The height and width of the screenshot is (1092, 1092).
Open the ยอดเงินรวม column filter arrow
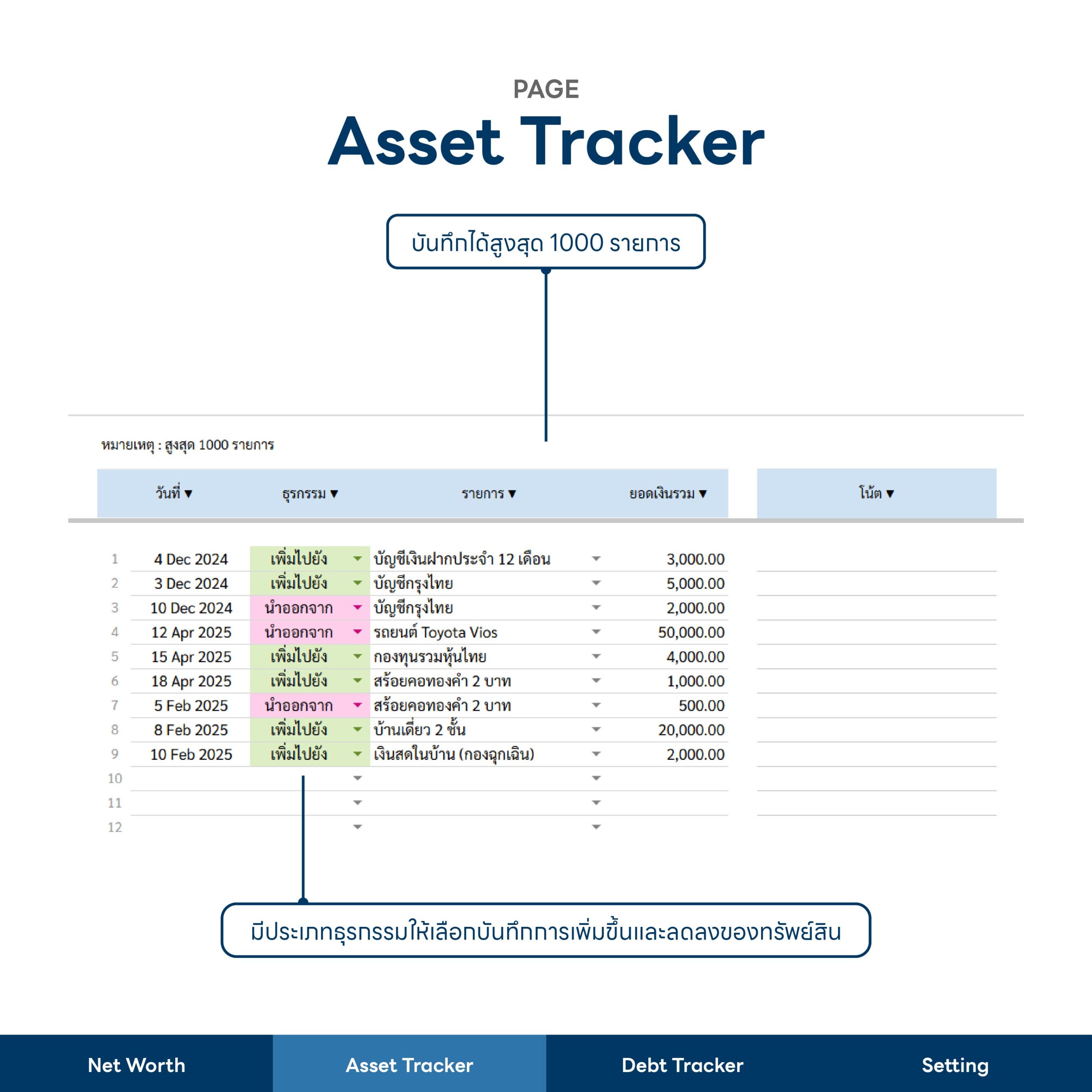coord(703,494)
